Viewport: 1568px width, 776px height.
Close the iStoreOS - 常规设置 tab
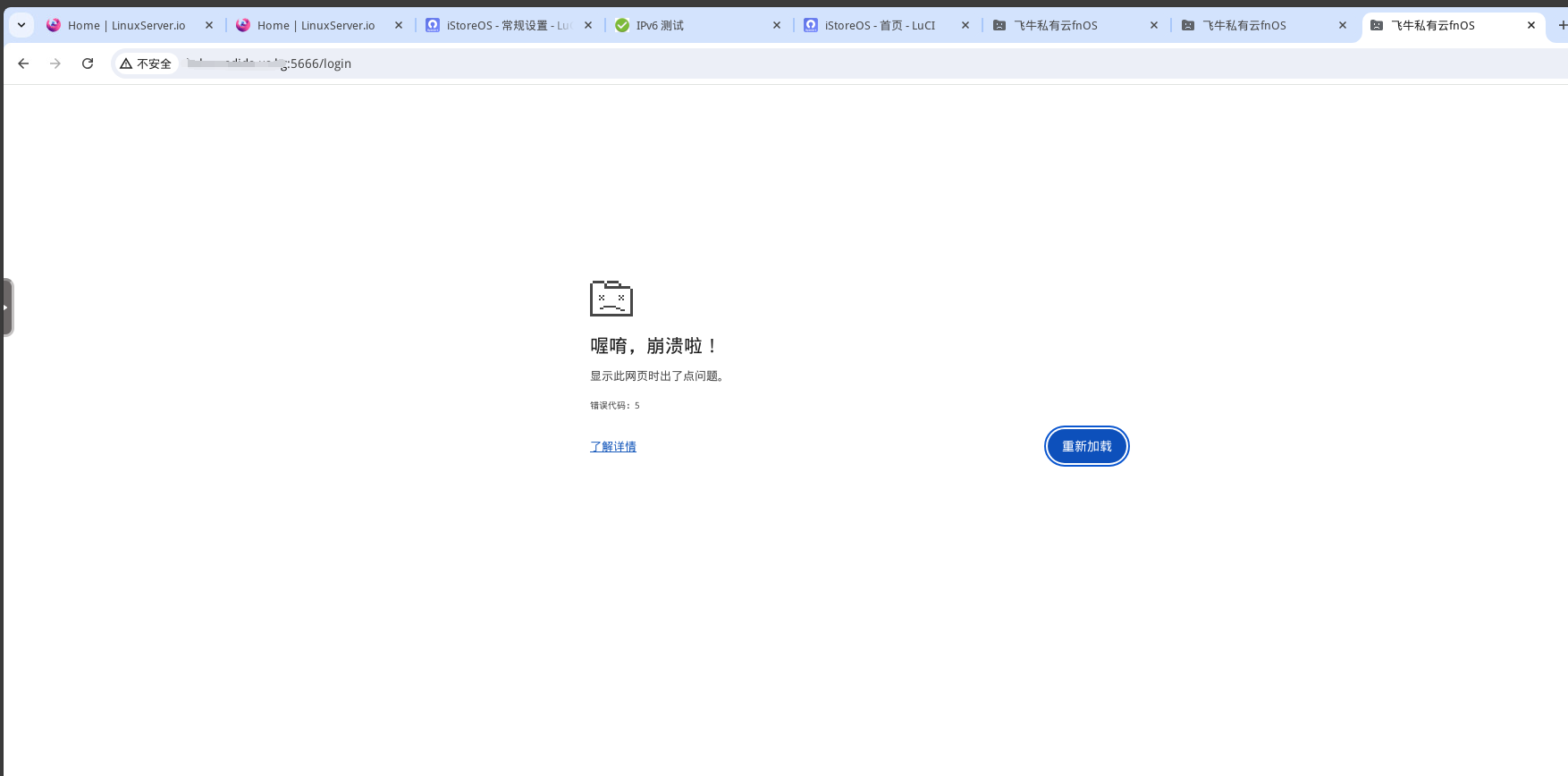pos(588,25)
